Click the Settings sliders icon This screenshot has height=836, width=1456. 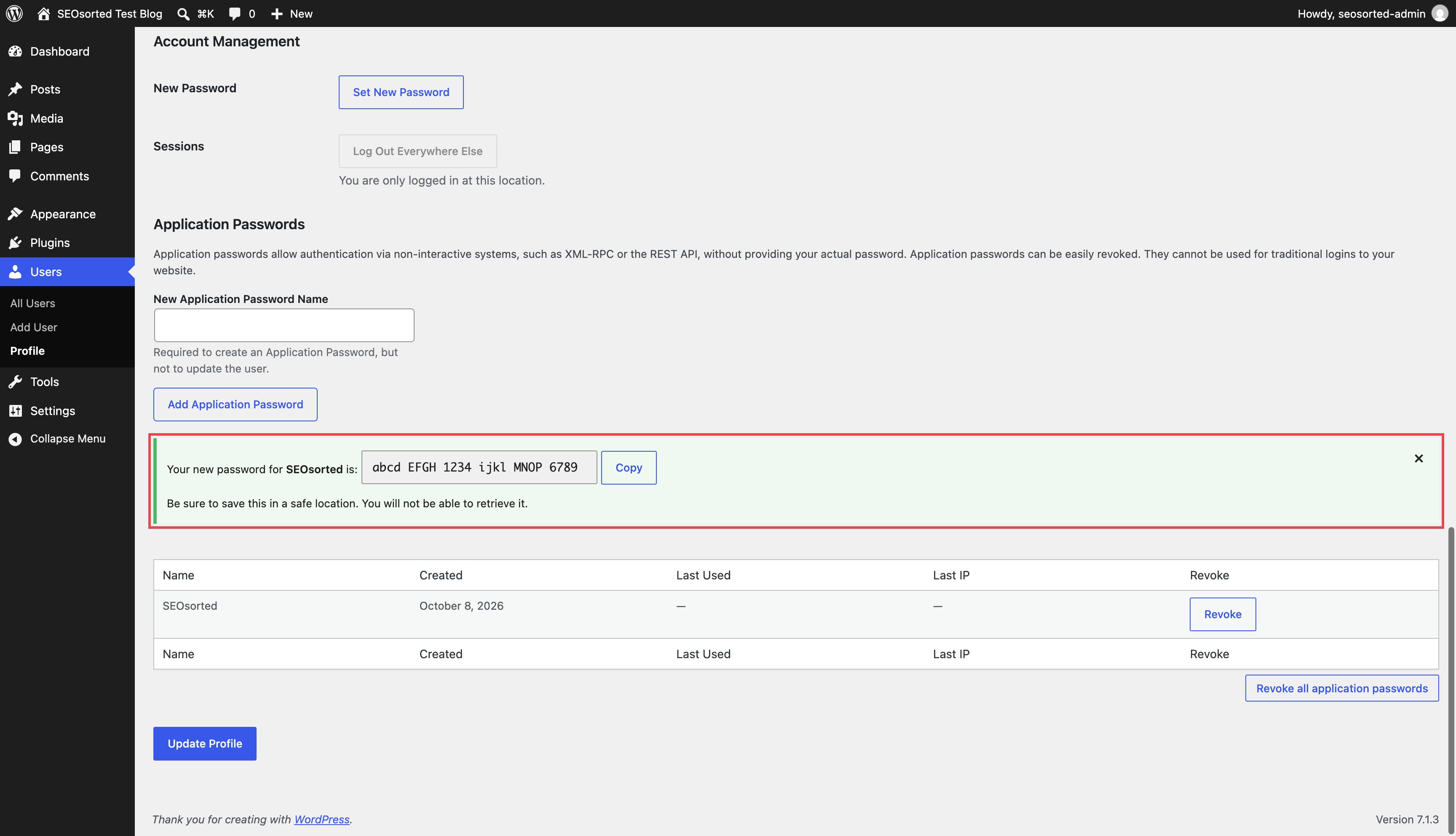(x=16, y=410)
